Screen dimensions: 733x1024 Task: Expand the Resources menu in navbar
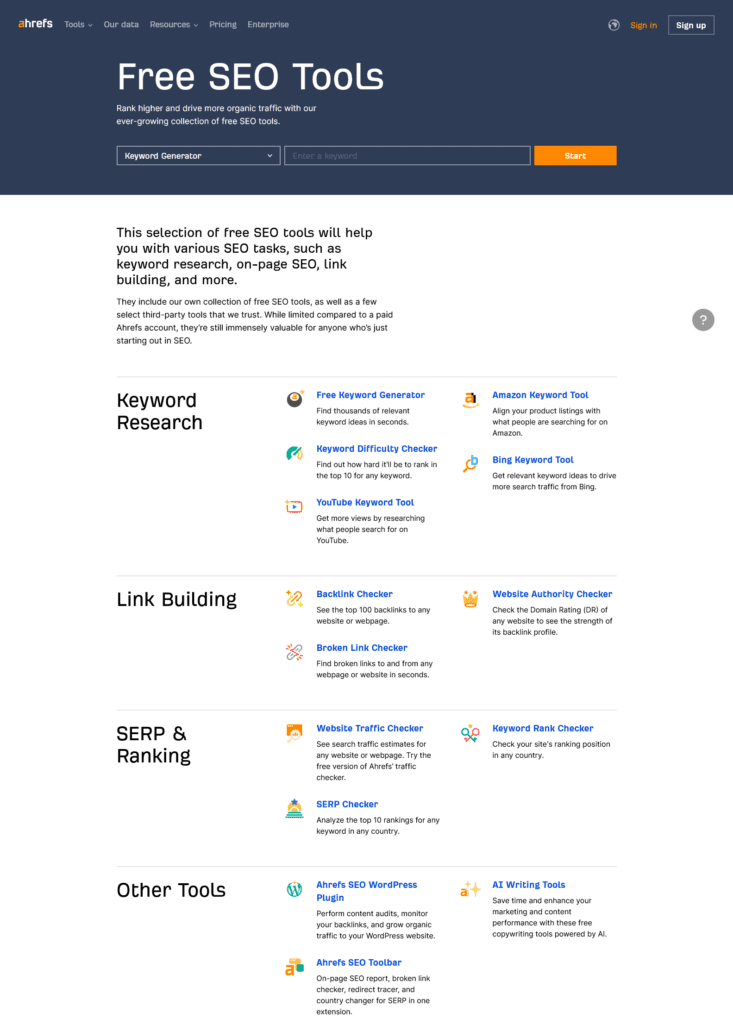point(174,25)
